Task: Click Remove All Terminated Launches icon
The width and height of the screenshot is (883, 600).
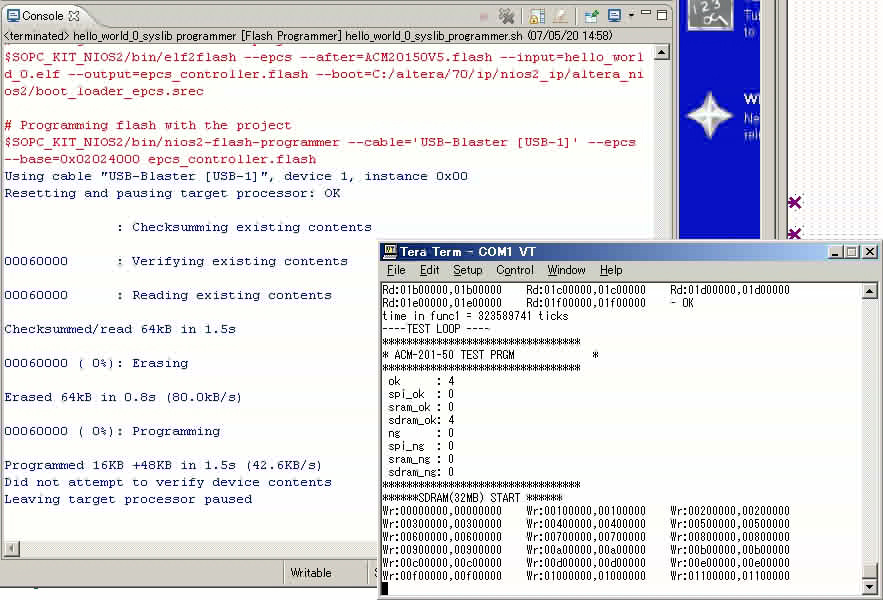Action: 507,16
